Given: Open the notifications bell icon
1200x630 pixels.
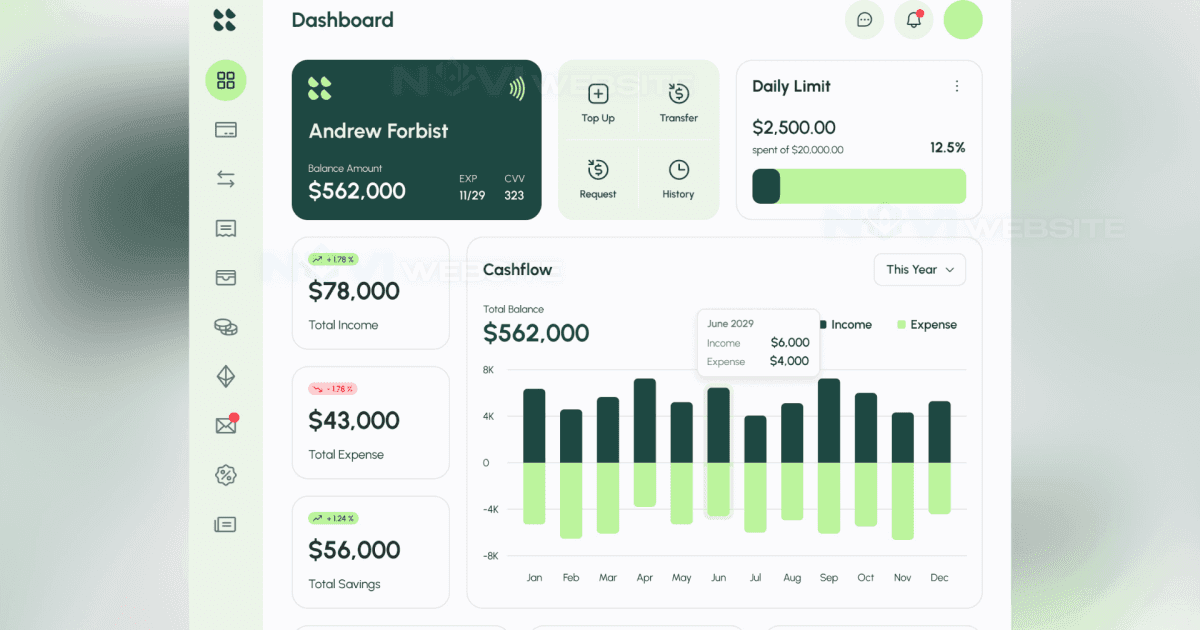Looking at the screenshot, I should click(913, 20).
